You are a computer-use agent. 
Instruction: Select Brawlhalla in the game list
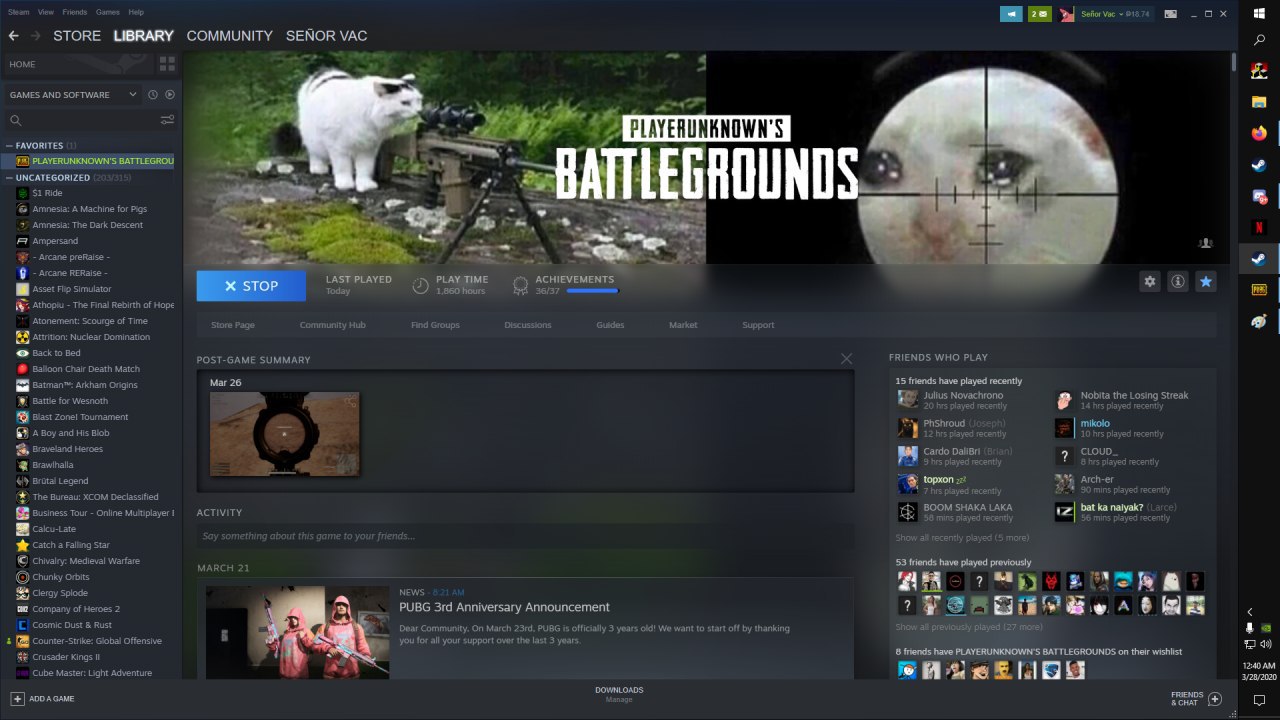(54, 465)
